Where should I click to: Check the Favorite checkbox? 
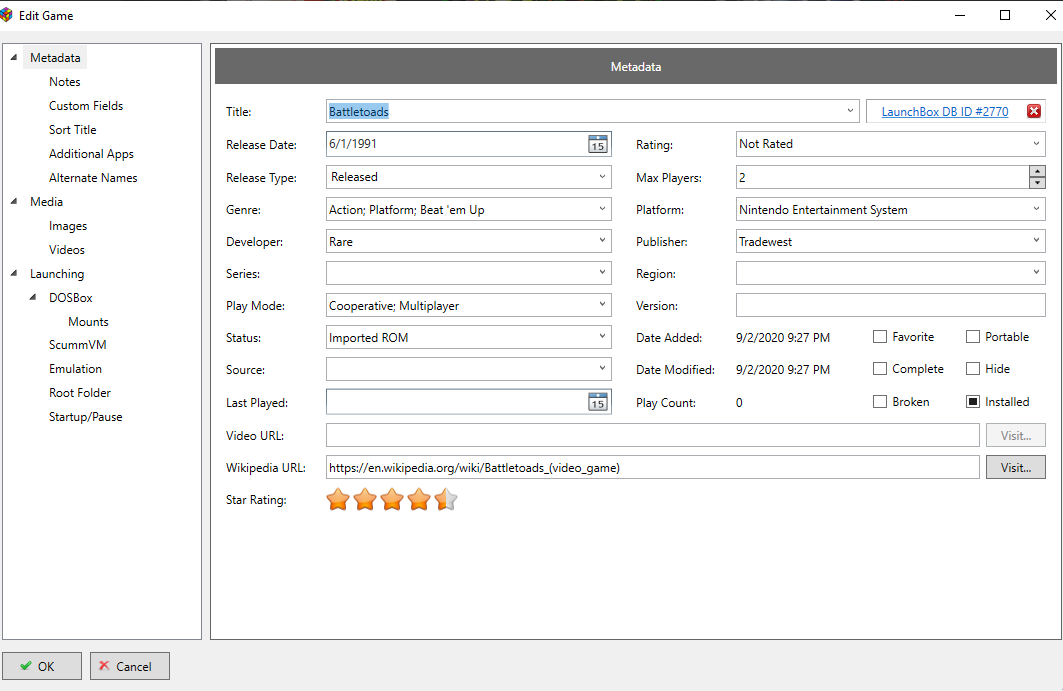click(880, 337)
